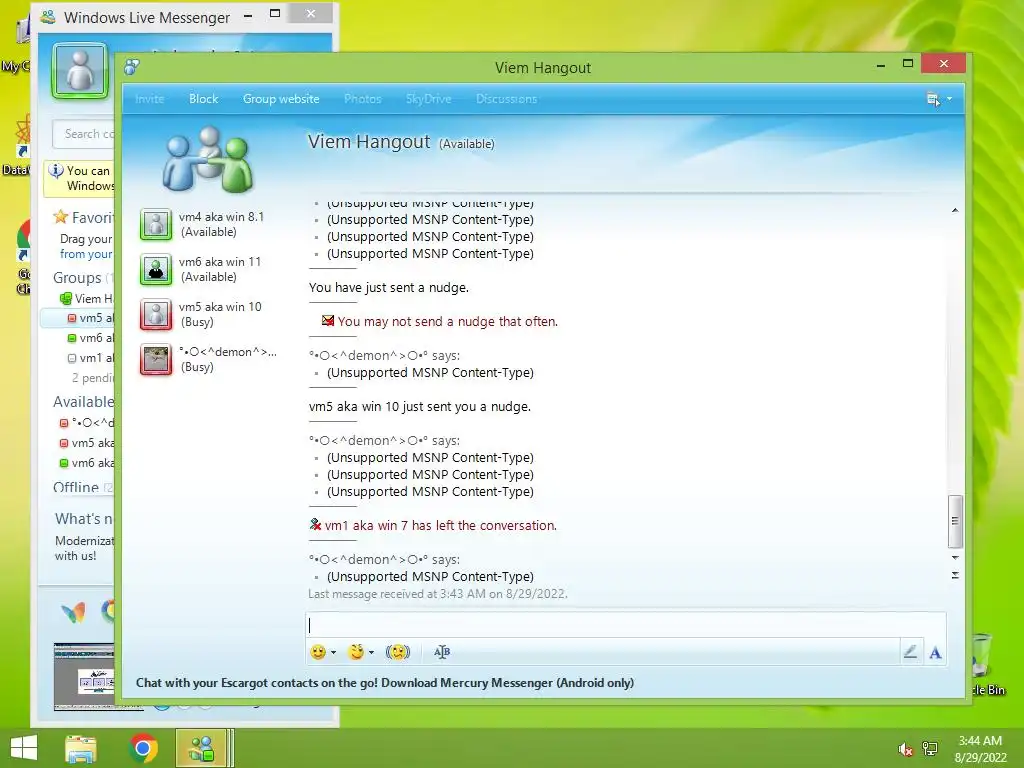
Task: Expand the wink dropdown arrow
Action: [x=372, y=652]
